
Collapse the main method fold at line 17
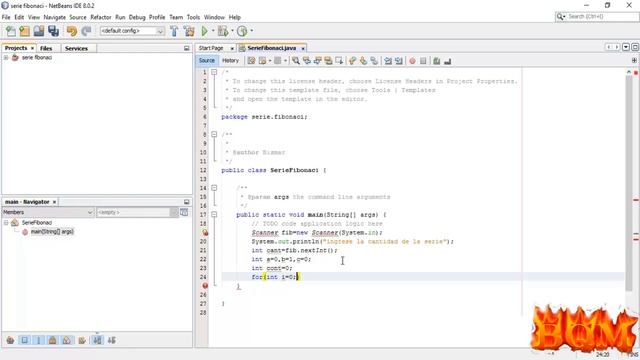pyautogui.click(x=214, y=215)
